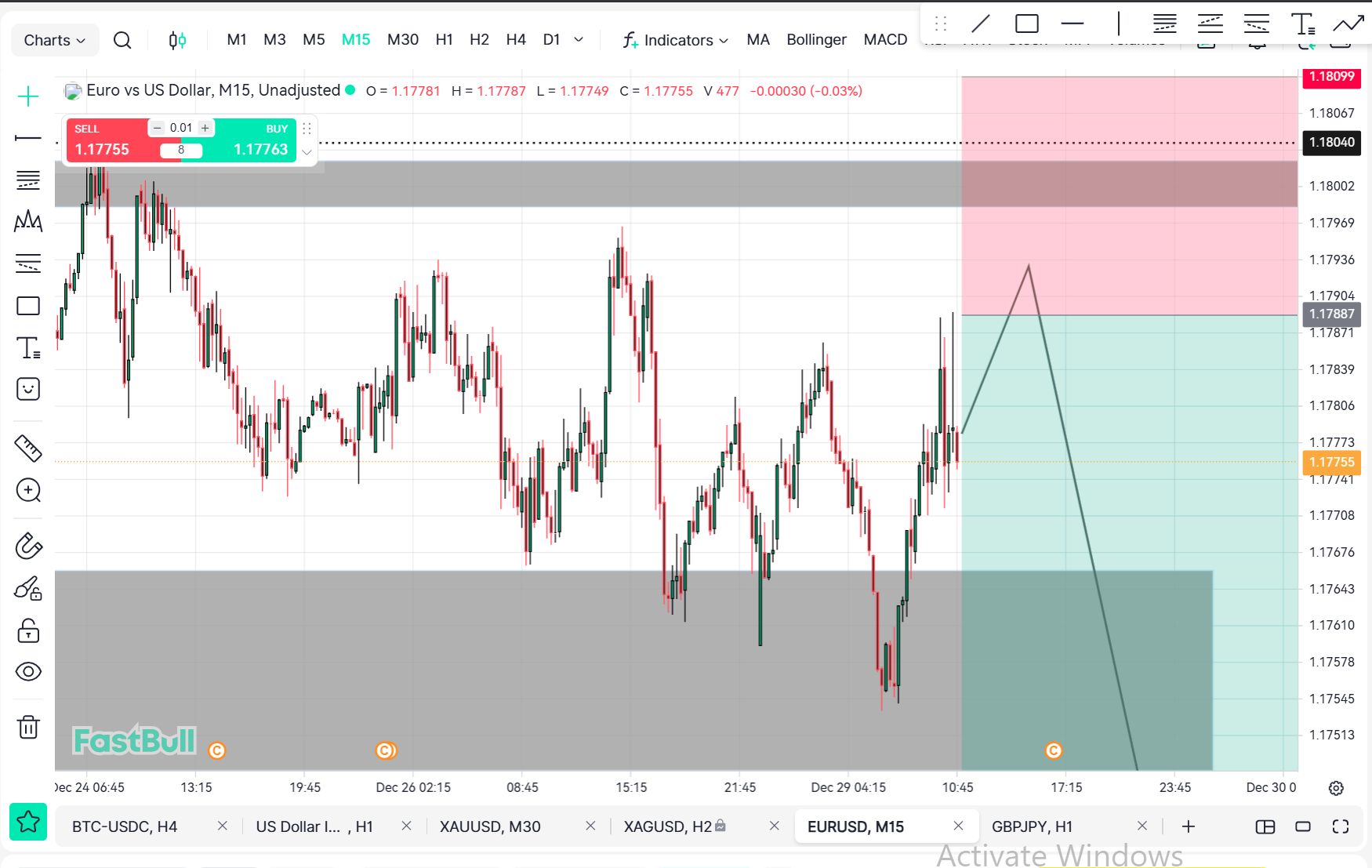Toggle the lock drawings icon

[x=28, y=630]
